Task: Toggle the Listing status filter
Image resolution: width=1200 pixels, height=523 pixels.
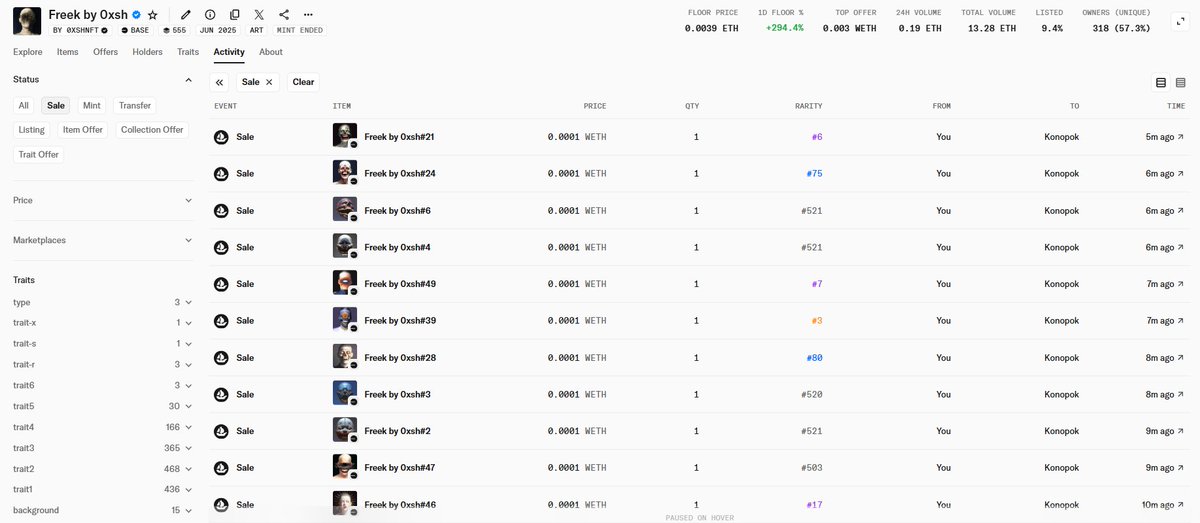Action: [32, 130]
